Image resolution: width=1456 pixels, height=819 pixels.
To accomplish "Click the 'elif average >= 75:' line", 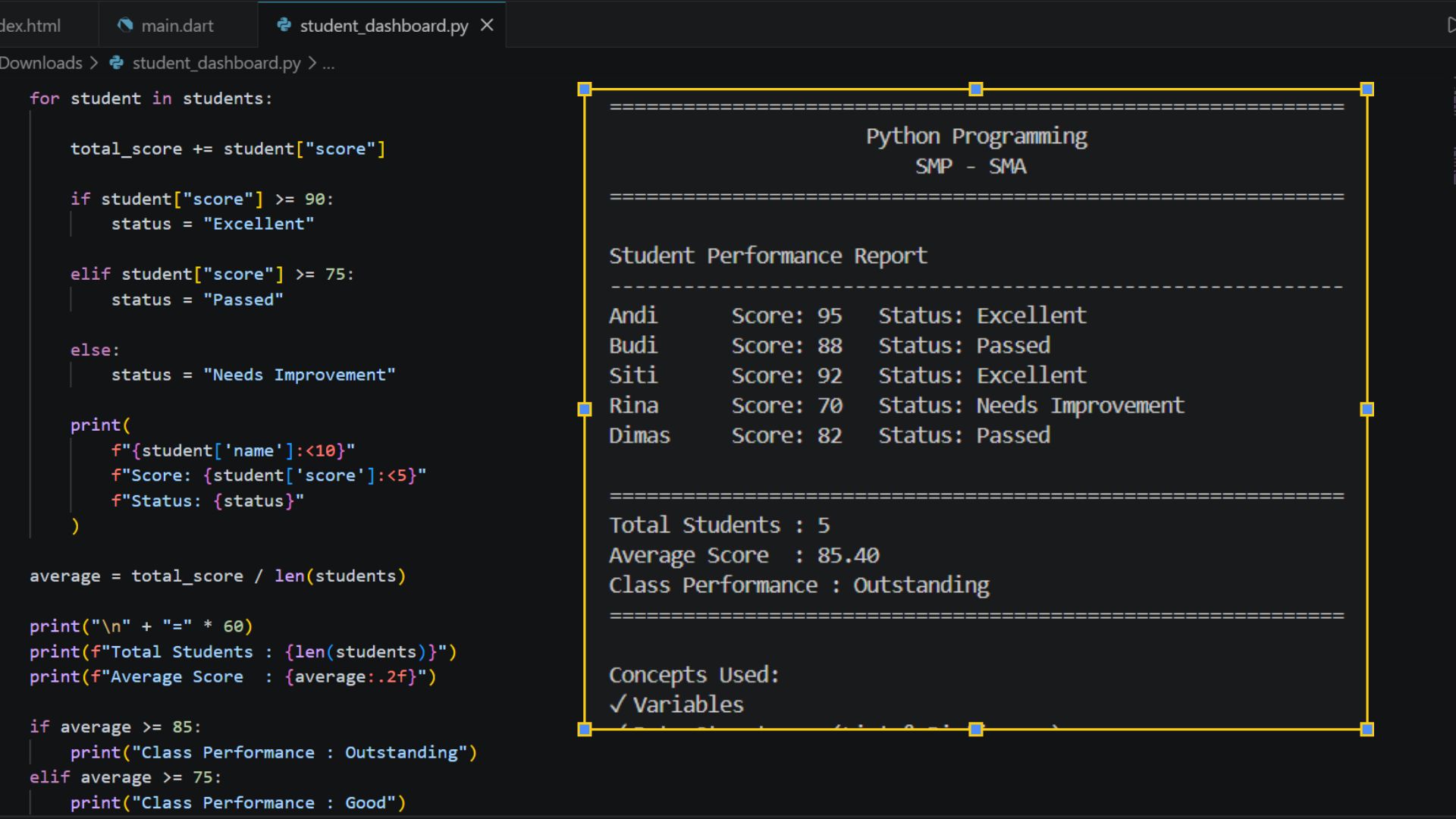I will 125,777.
